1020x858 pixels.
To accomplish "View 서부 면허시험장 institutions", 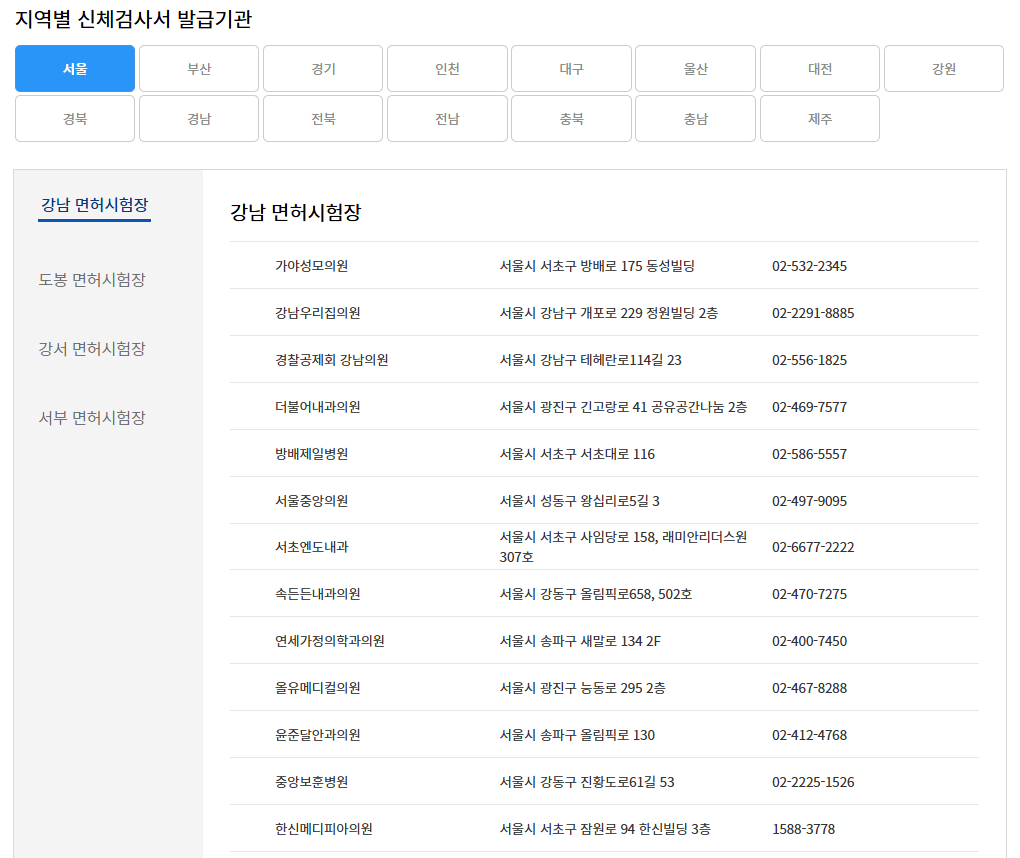I will coord(93,418).
